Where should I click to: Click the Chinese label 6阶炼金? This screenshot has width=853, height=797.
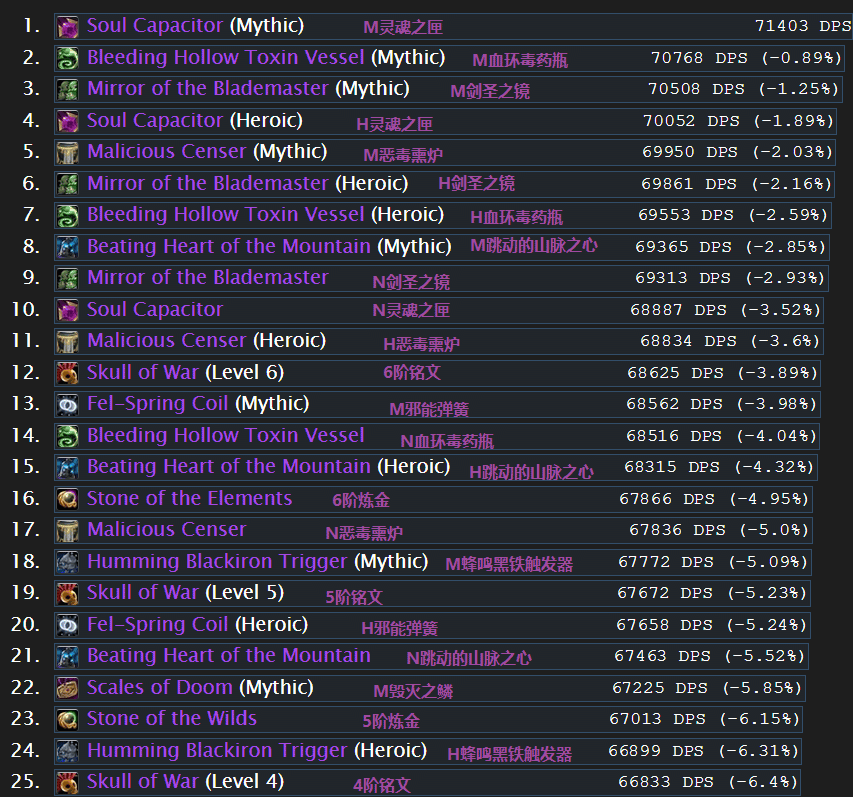point(361,500)
